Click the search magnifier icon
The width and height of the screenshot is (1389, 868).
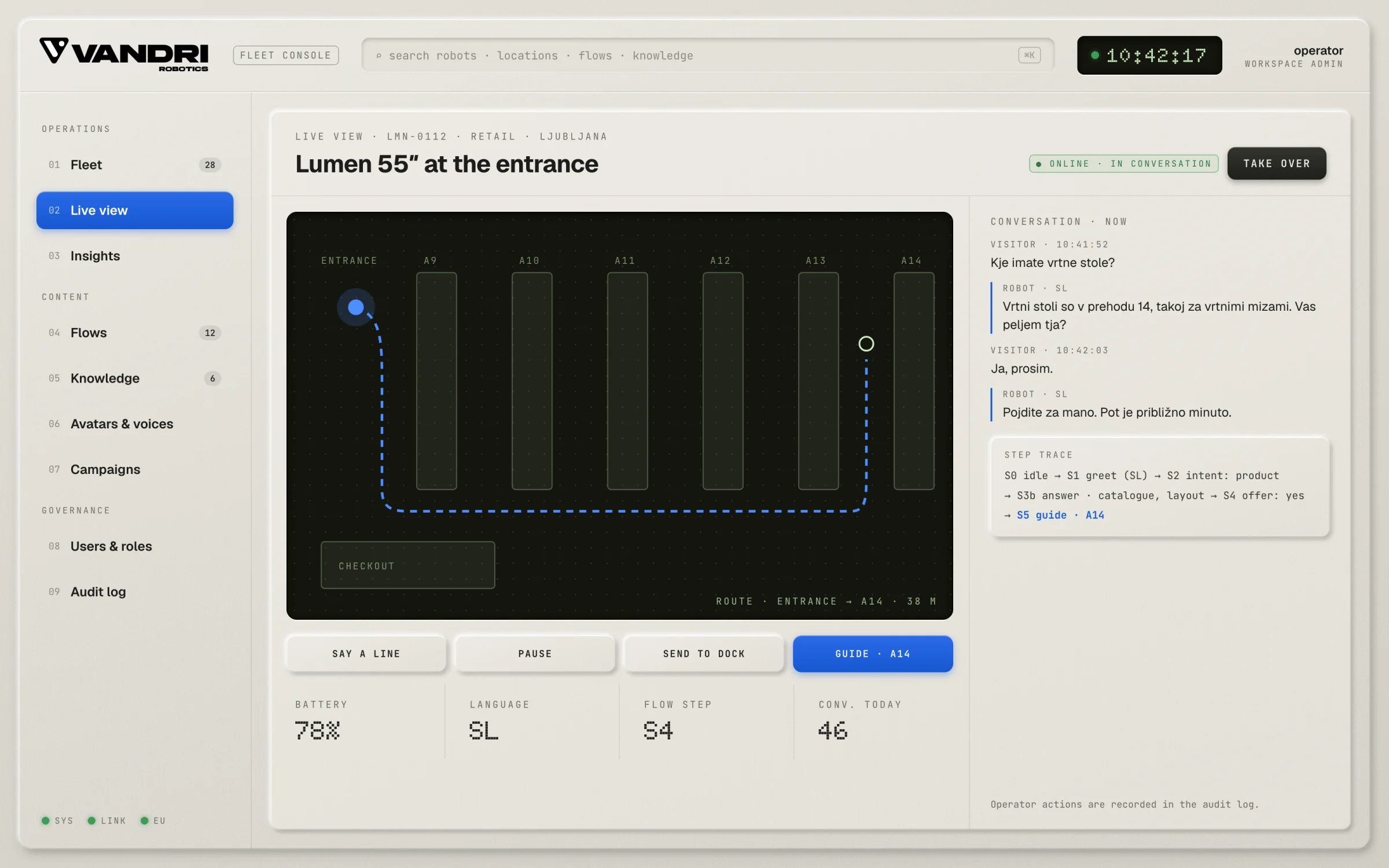379,56
